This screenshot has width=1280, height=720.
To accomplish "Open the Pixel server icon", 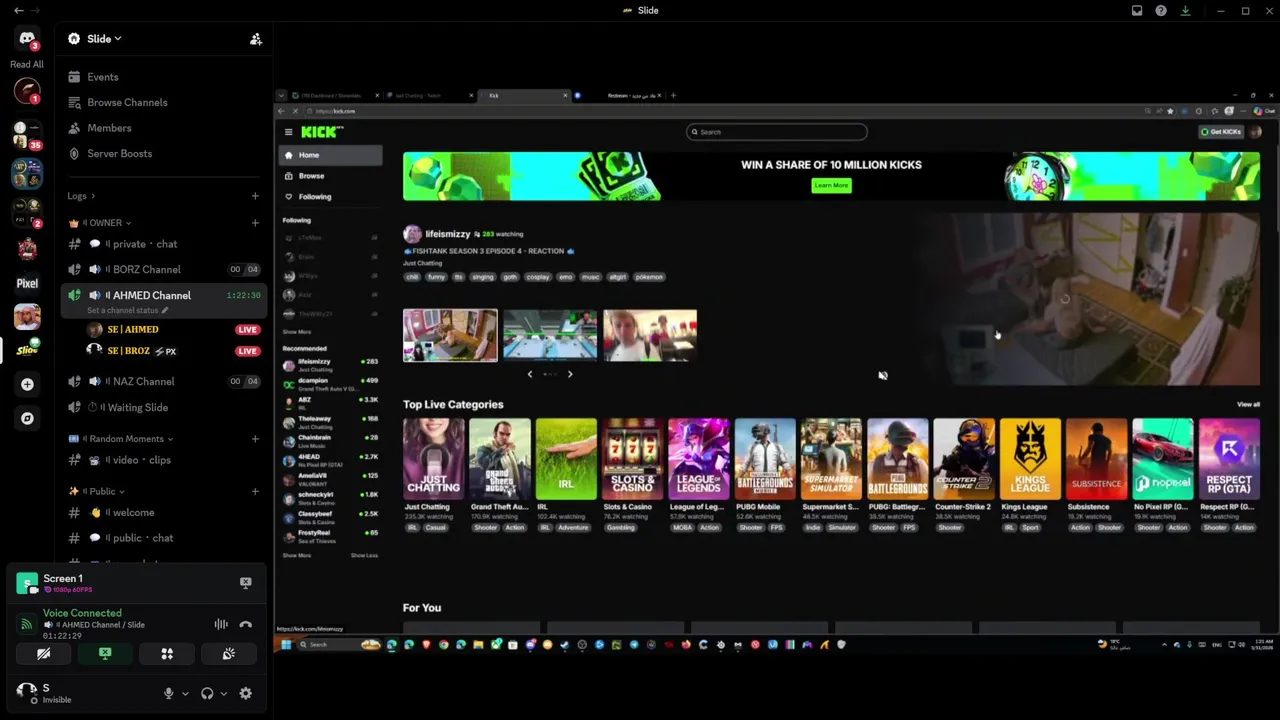I will point(27,283).
